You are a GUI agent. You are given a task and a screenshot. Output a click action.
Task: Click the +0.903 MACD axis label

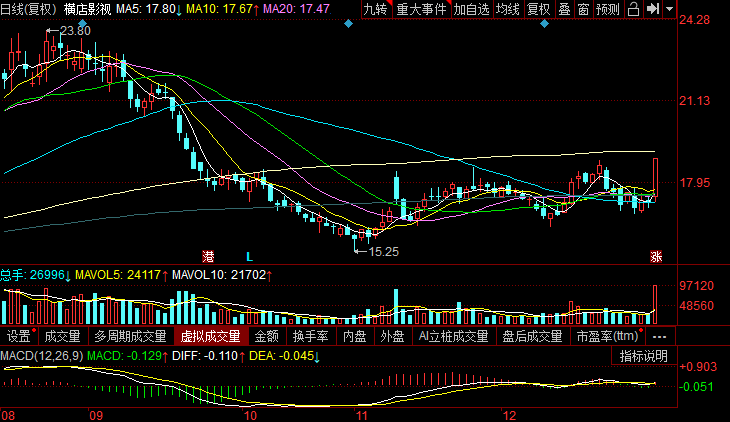pyautogui.click(x=698, y=367)
